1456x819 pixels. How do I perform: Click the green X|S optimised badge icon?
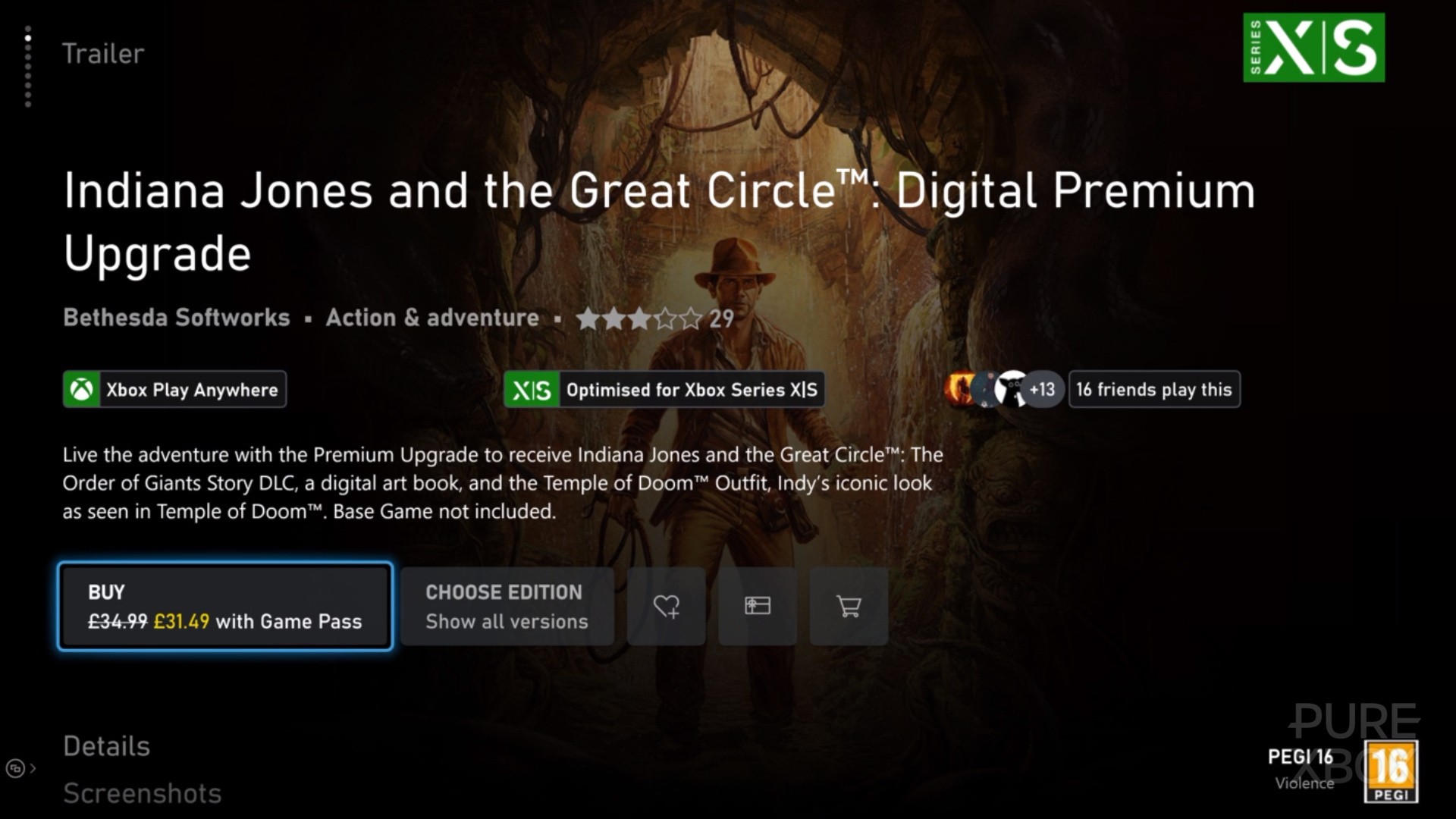coord(532,390)
